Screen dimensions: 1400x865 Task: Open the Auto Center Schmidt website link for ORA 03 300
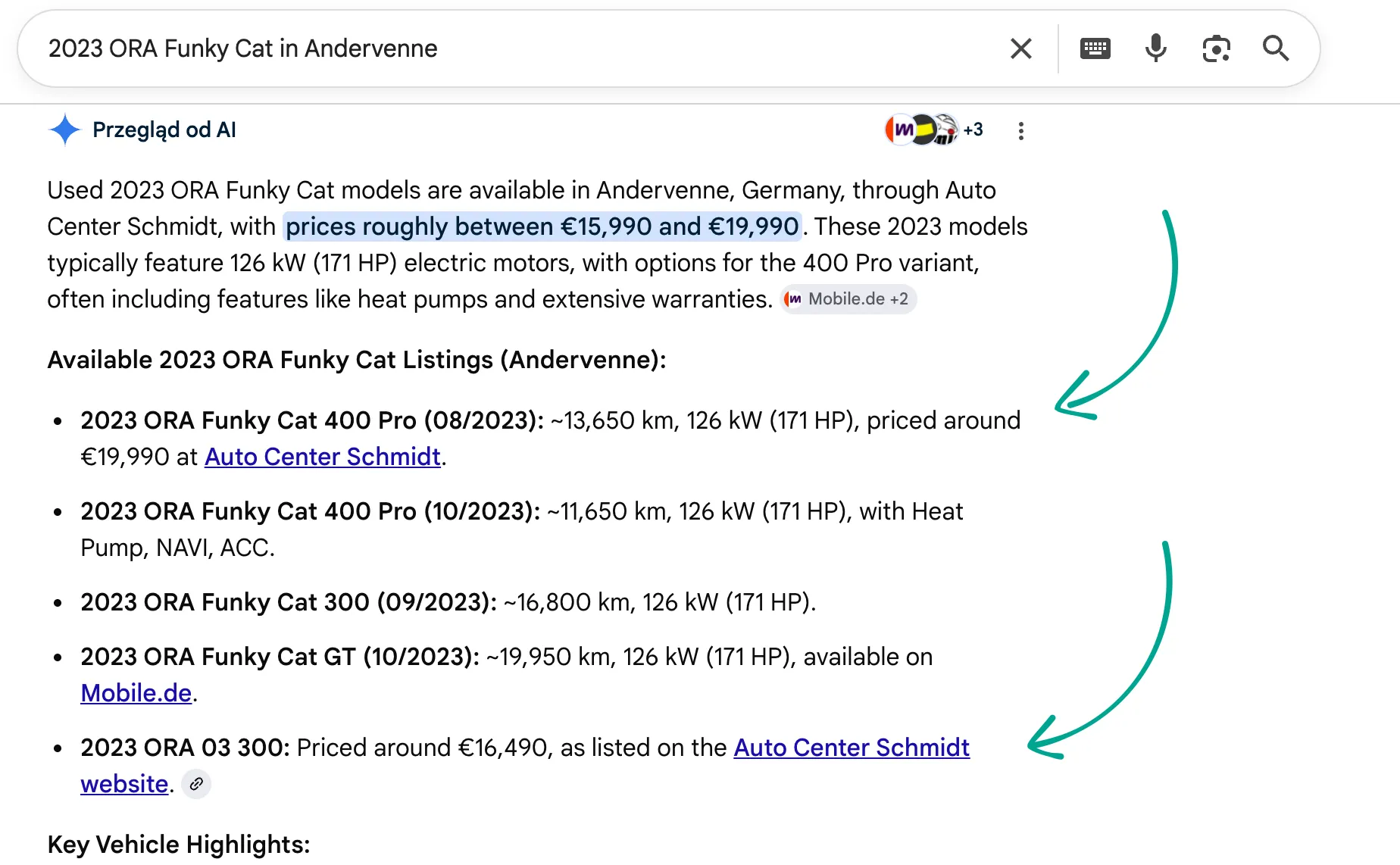tap(852, 748)
